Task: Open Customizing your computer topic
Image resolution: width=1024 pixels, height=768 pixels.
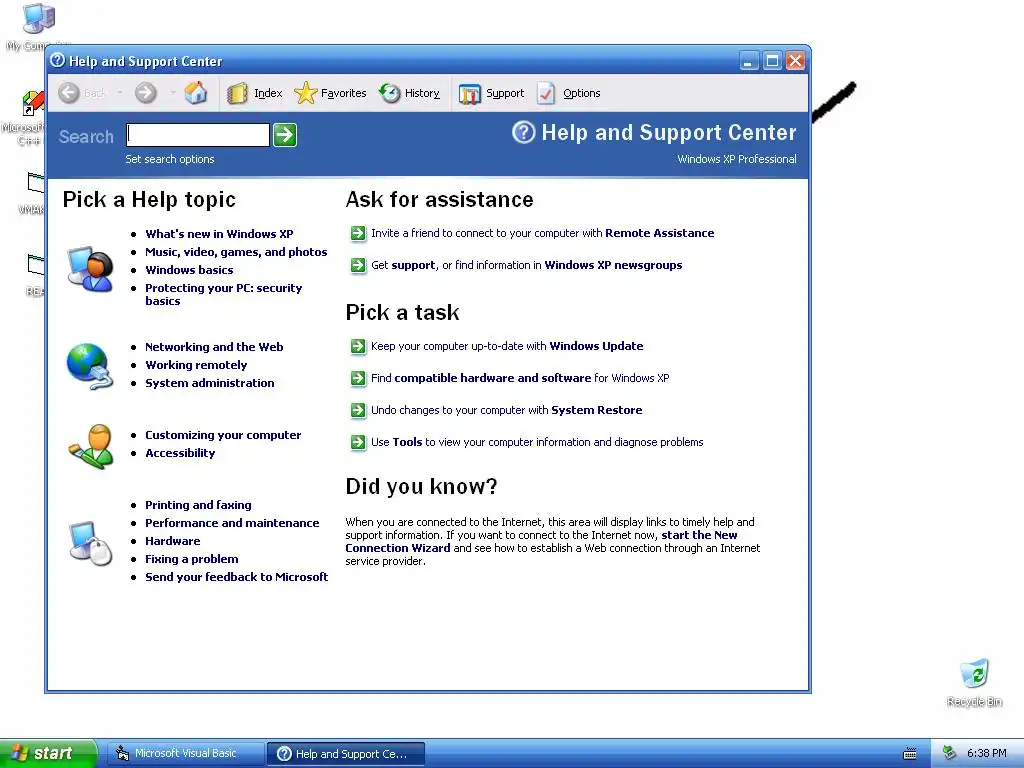Action: [x=223, y=435]
